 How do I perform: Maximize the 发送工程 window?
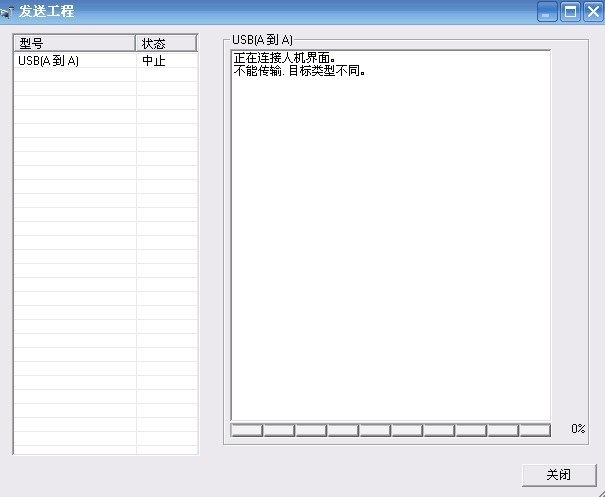coord(570,12)
